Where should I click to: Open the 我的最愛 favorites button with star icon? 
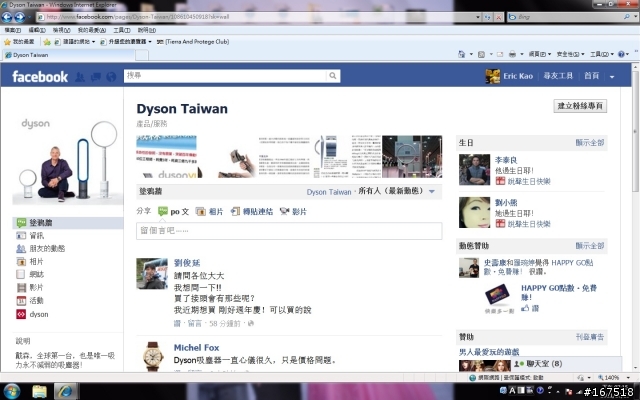click(19, 42)
